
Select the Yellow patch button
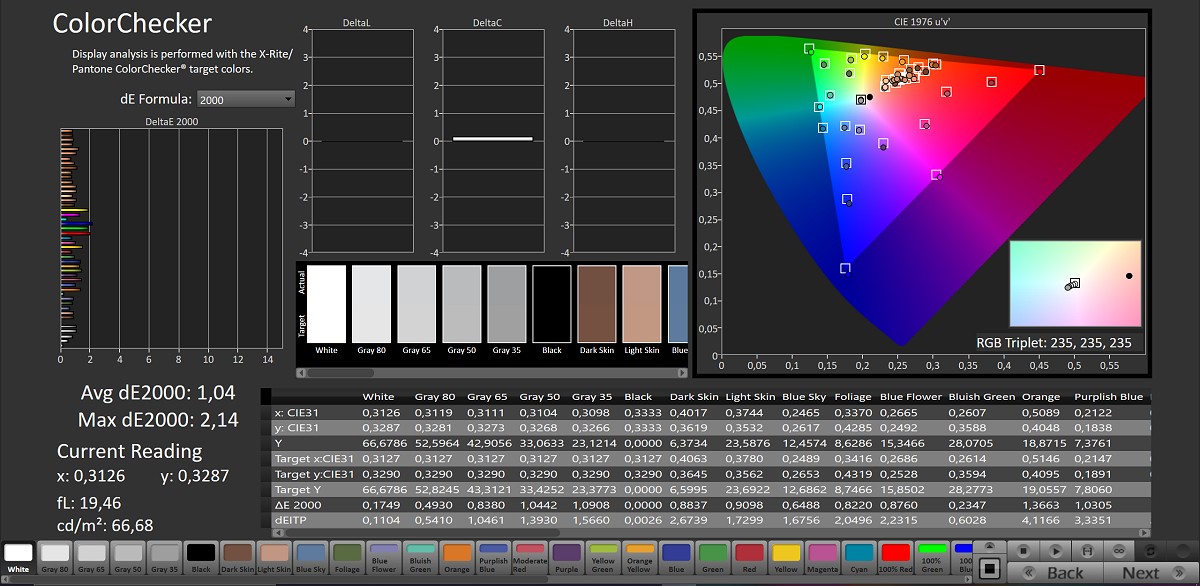[x=785, y=558]
